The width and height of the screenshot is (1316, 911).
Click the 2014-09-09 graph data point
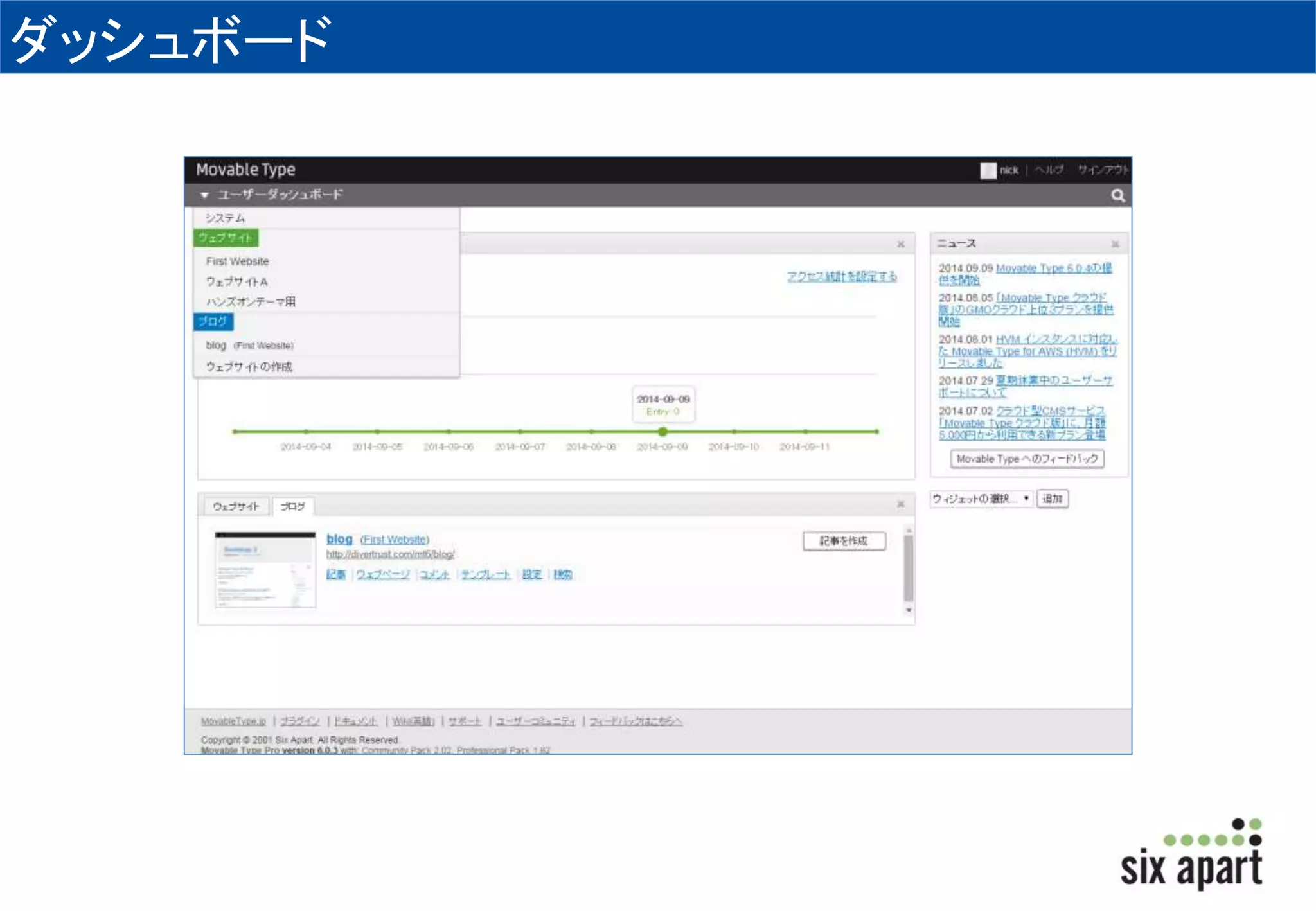[662, 432]
